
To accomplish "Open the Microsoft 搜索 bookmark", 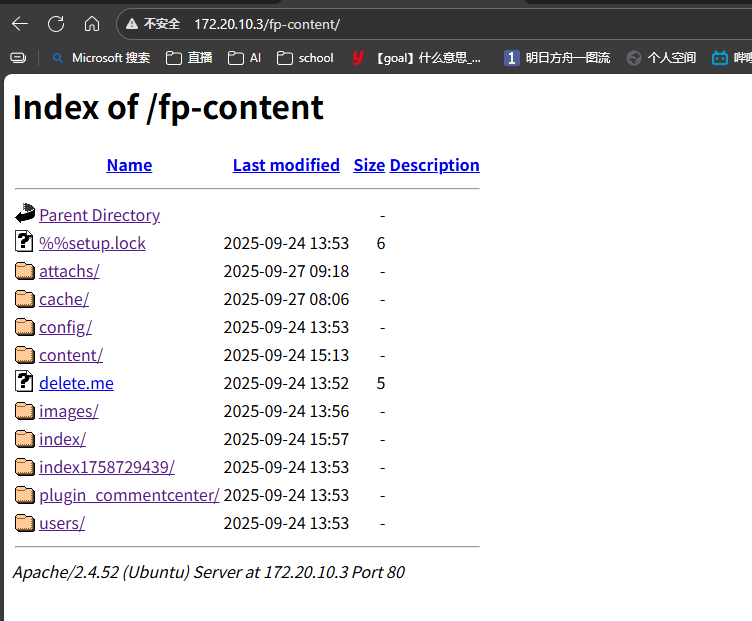I will pos(100,58).
